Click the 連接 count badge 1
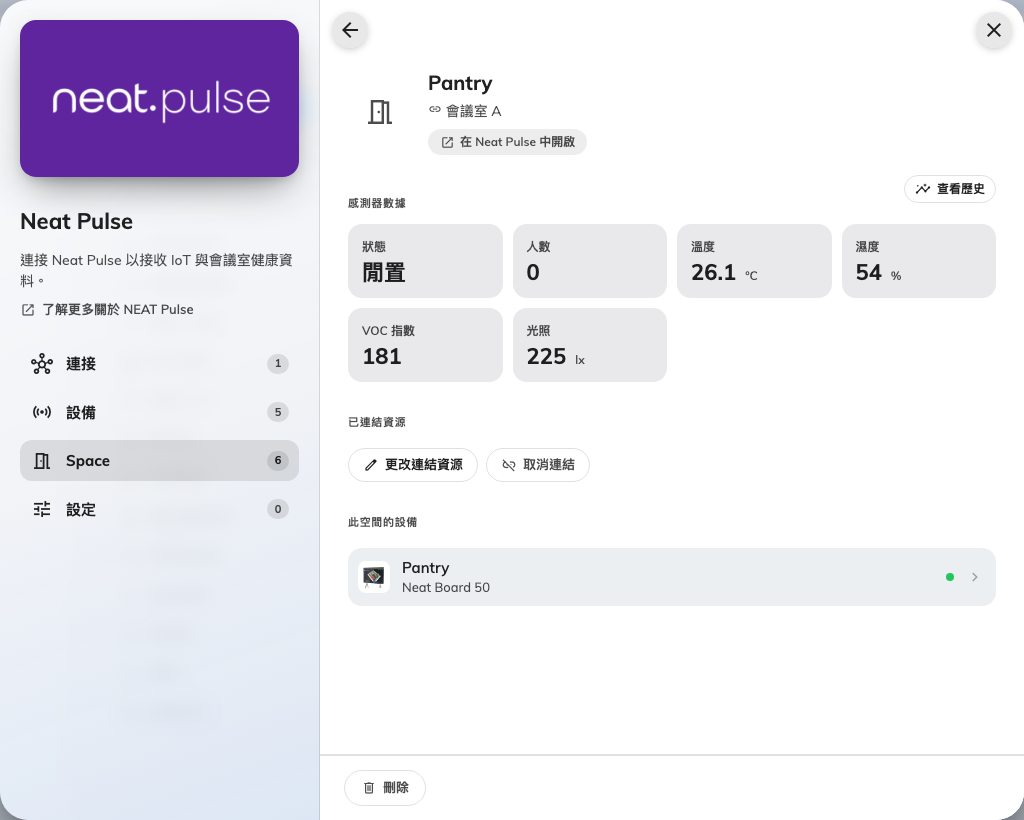 pos(278,364)
